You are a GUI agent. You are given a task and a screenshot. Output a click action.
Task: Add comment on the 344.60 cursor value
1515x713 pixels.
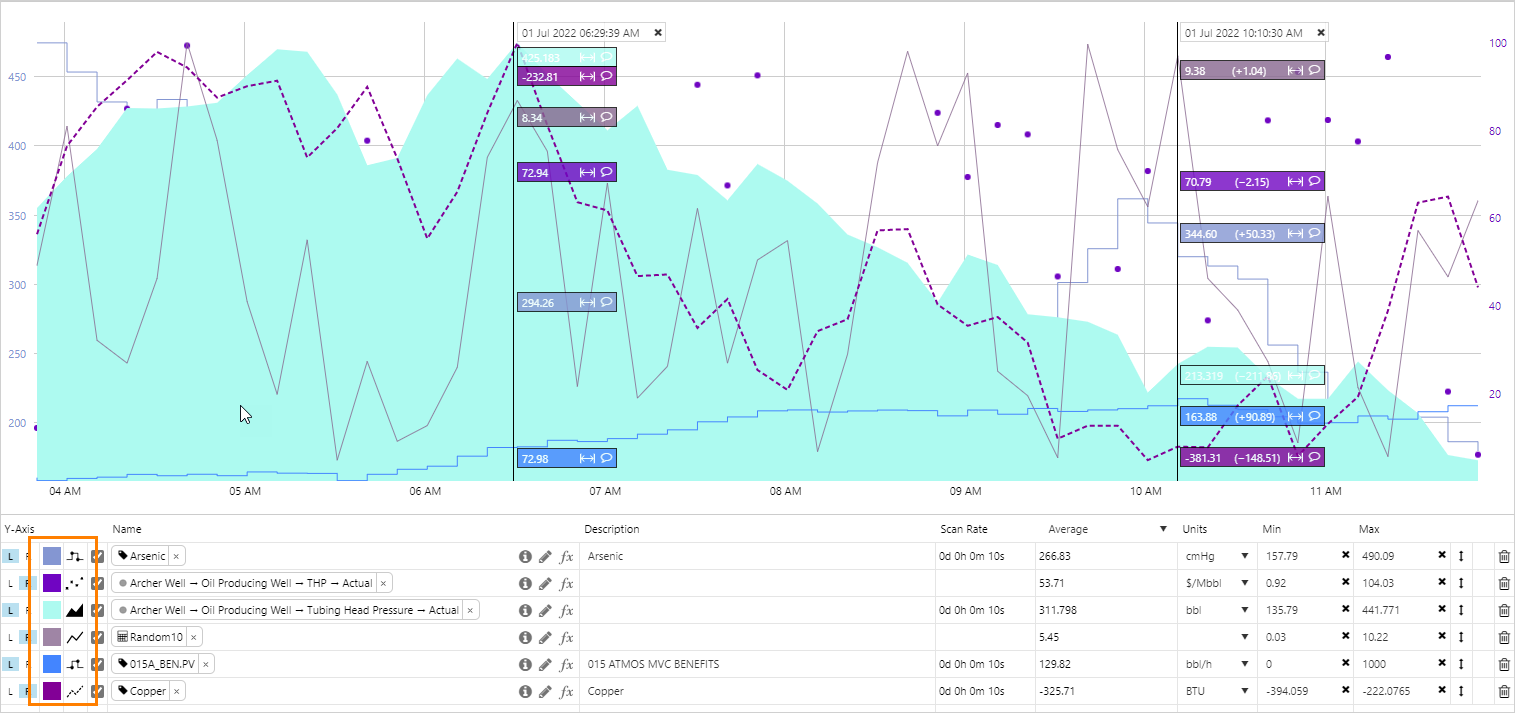pyautogui.click(x=1316, y=233)
